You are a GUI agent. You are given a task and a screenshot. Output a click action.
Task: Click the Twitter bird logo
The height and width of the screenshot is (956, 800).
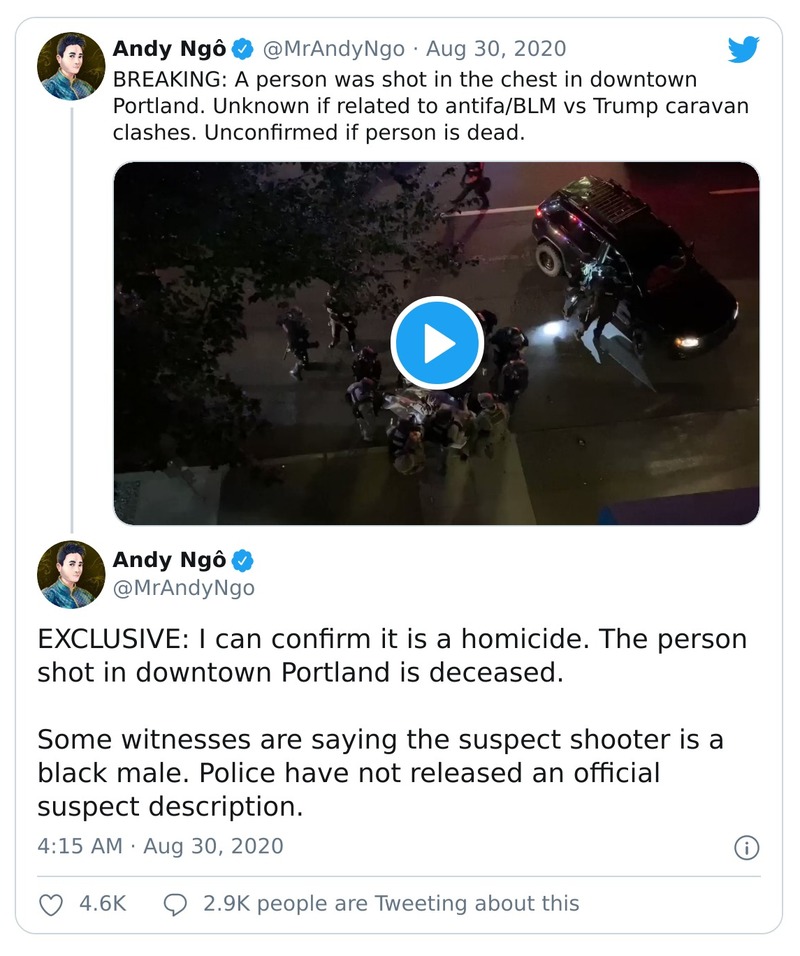click(744, 48)
